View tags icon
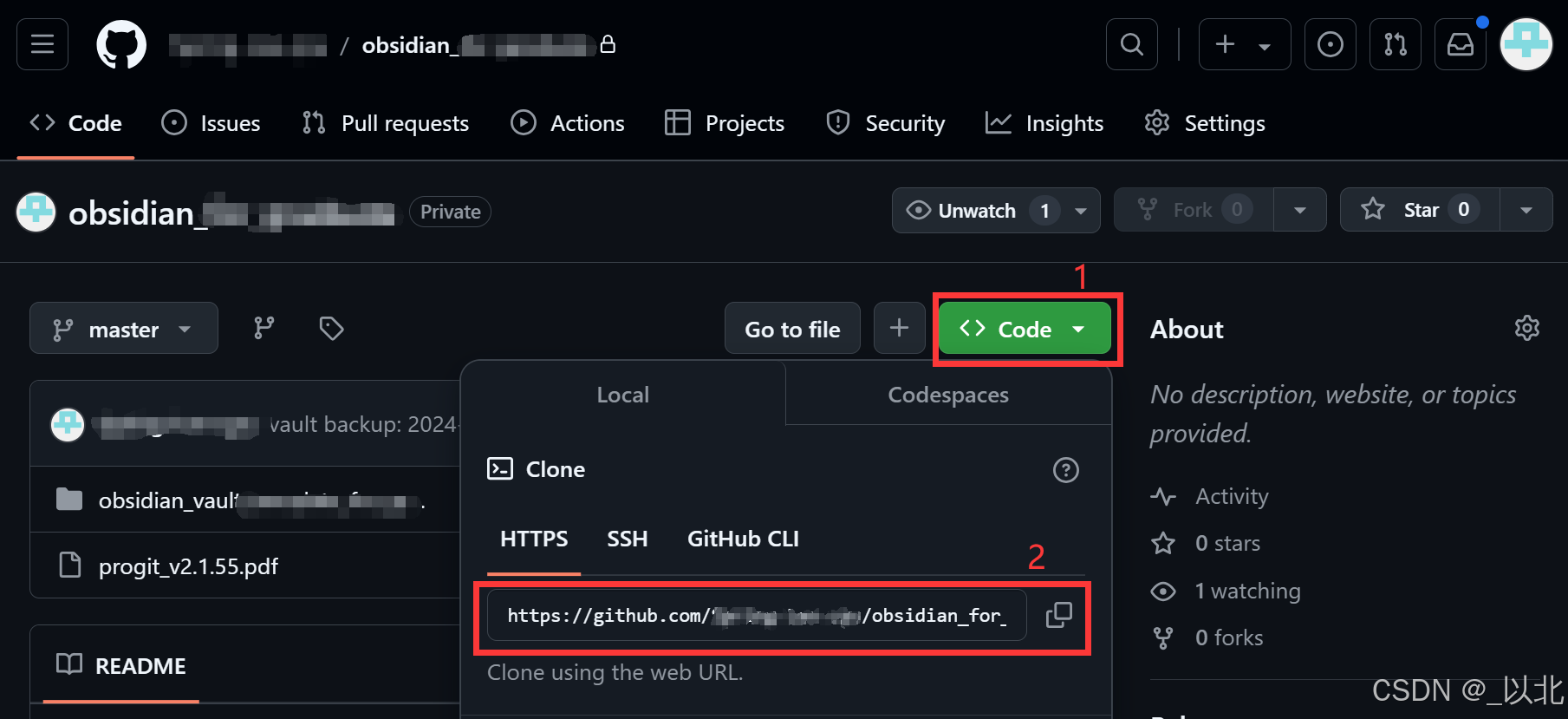Viewport: 1568px width, 719px height. pyautogui.click(x=331, y=328)
